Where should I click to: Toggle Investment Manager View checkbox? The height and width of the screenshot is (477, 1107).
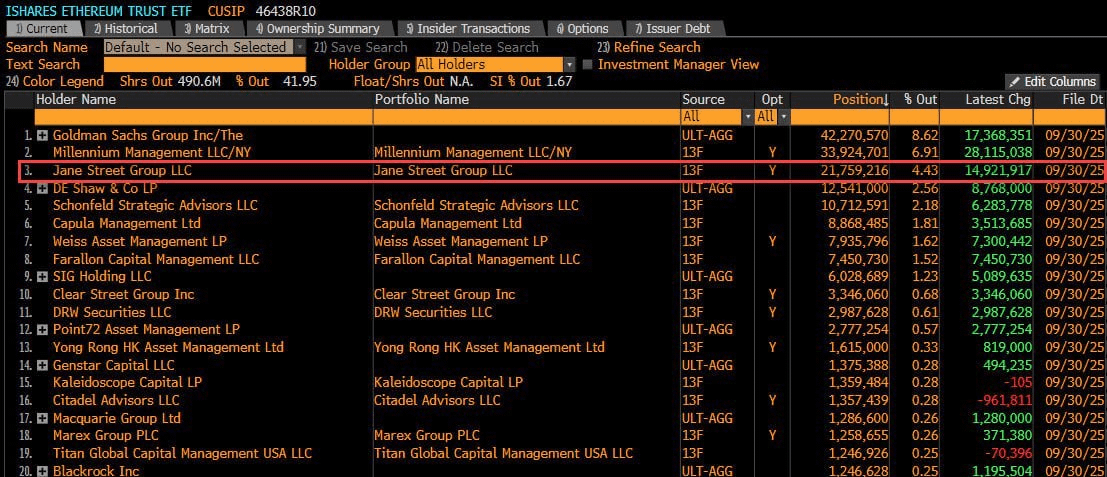587,64
